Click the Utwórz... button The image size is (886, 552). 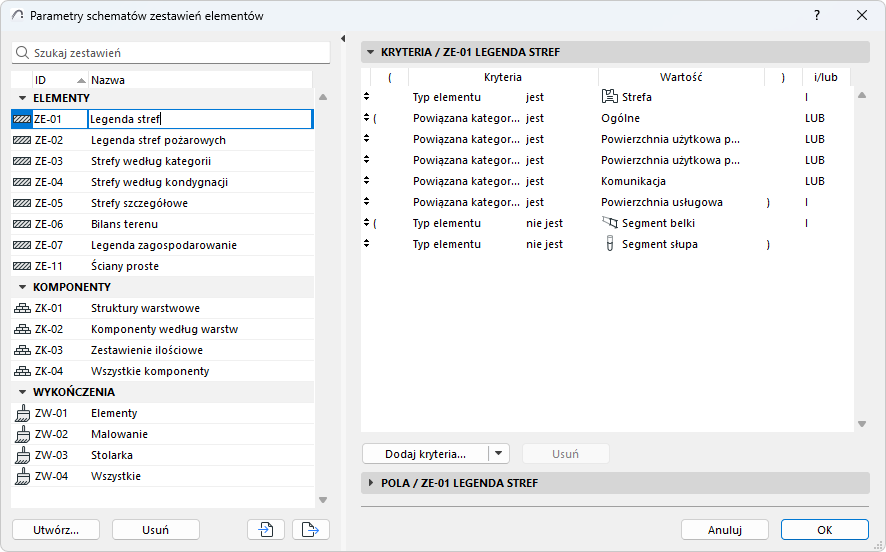[x=55, y=530]
